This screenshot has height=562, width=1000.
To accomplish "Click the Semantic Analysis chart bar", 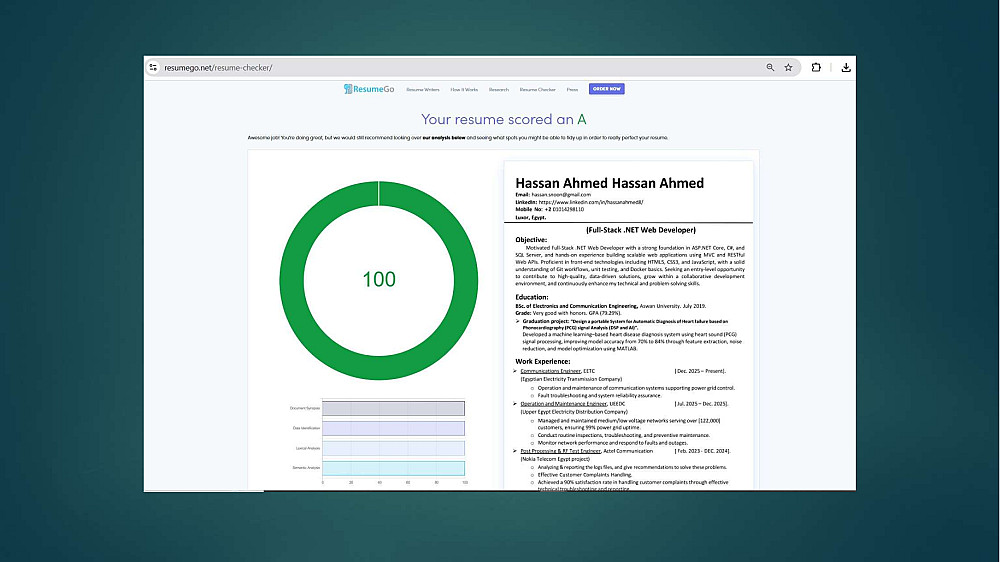I will coord(393,468).
